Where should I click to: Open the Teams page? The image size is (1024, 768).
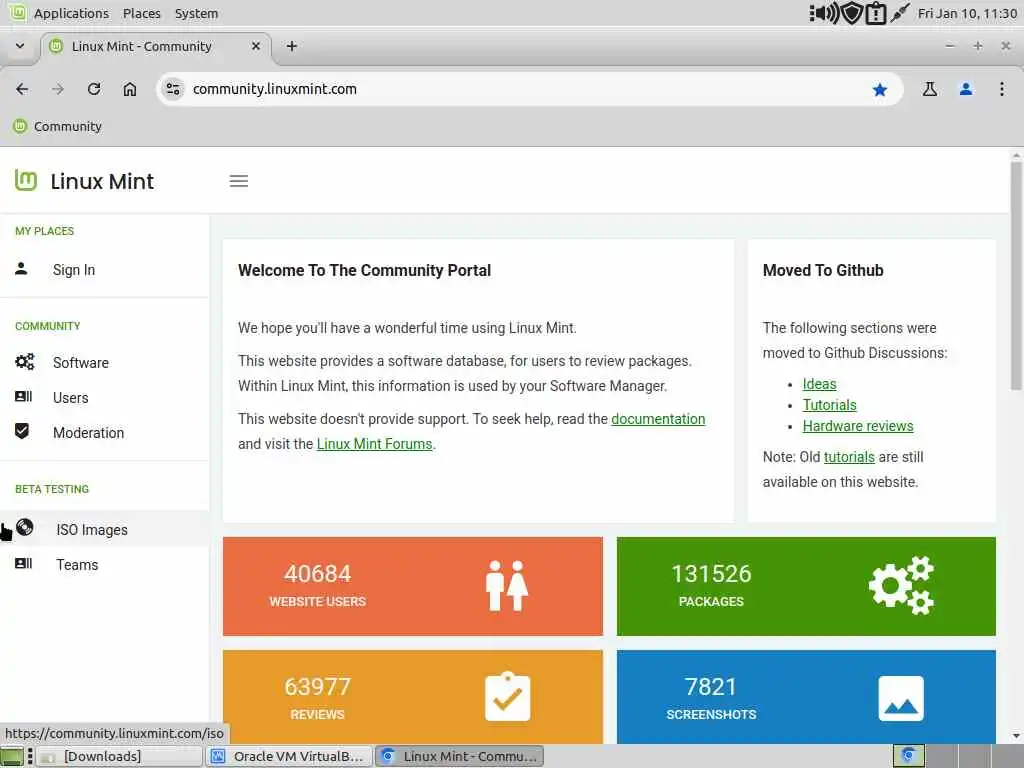[x=77, y=565]
